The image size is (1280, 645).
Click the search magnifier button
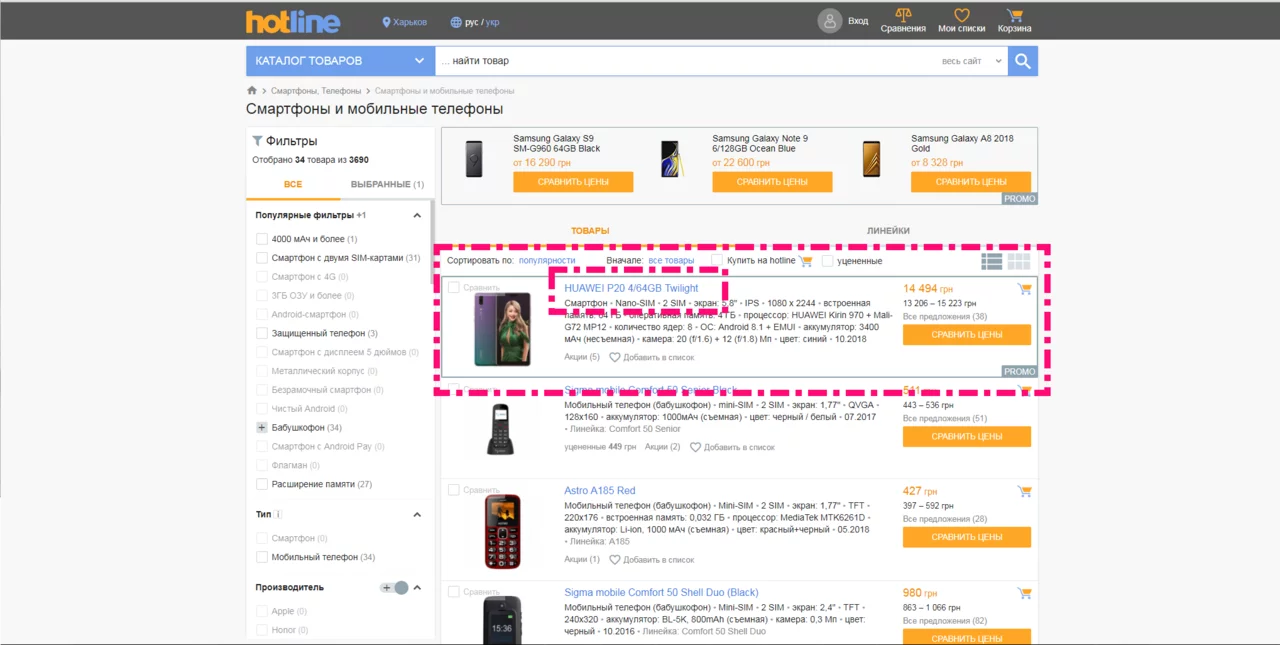click(x=1023, y=61)
